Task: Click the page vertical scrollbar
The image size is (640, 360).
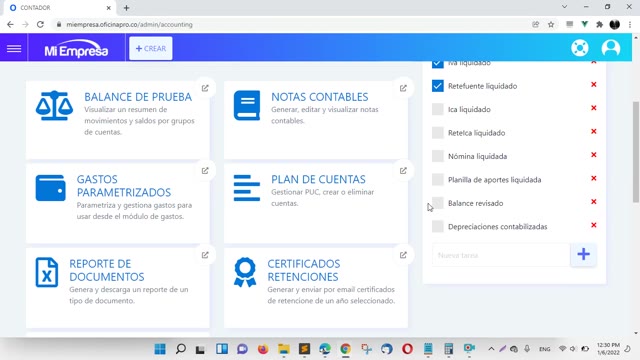Action: pyautogui.click(x=636, y=151)
